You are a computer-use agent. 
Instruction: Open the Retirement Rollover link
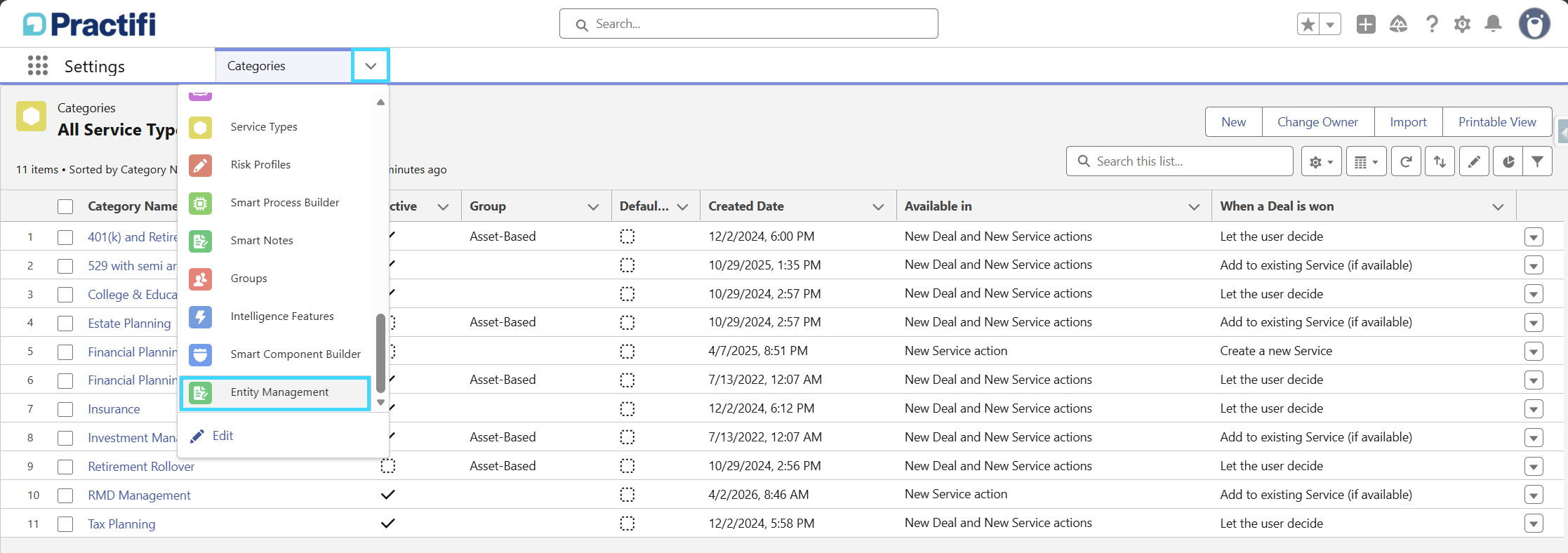coord(141,467)
